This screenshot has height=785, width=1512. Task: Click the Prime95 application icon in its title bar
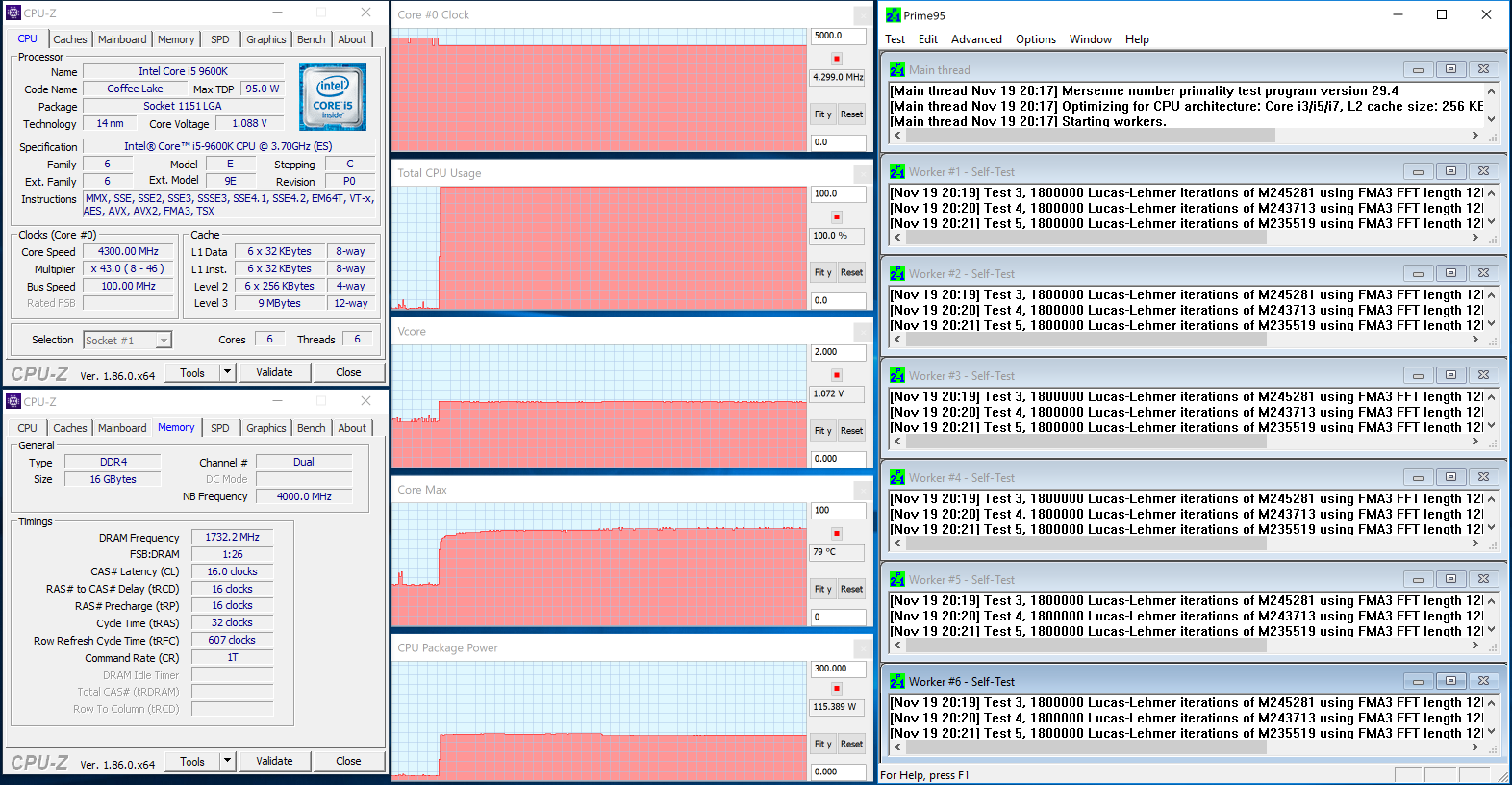click(894, 14)
